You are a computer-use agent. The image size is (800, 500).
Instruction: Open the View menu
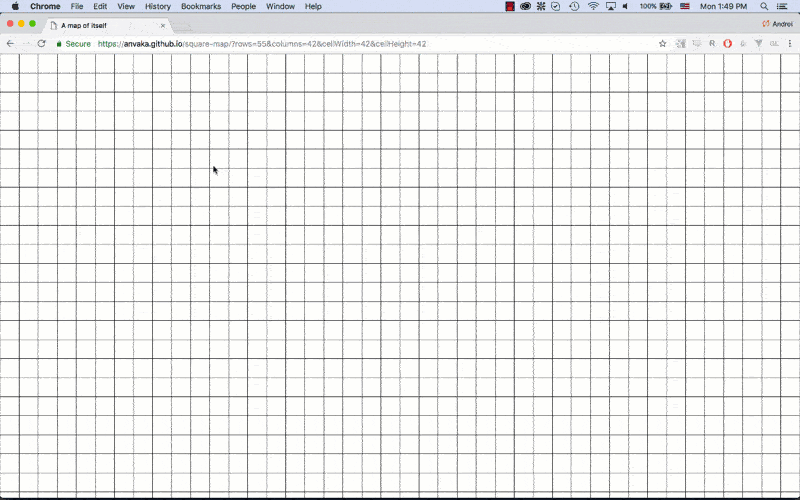tap(126, 6)
